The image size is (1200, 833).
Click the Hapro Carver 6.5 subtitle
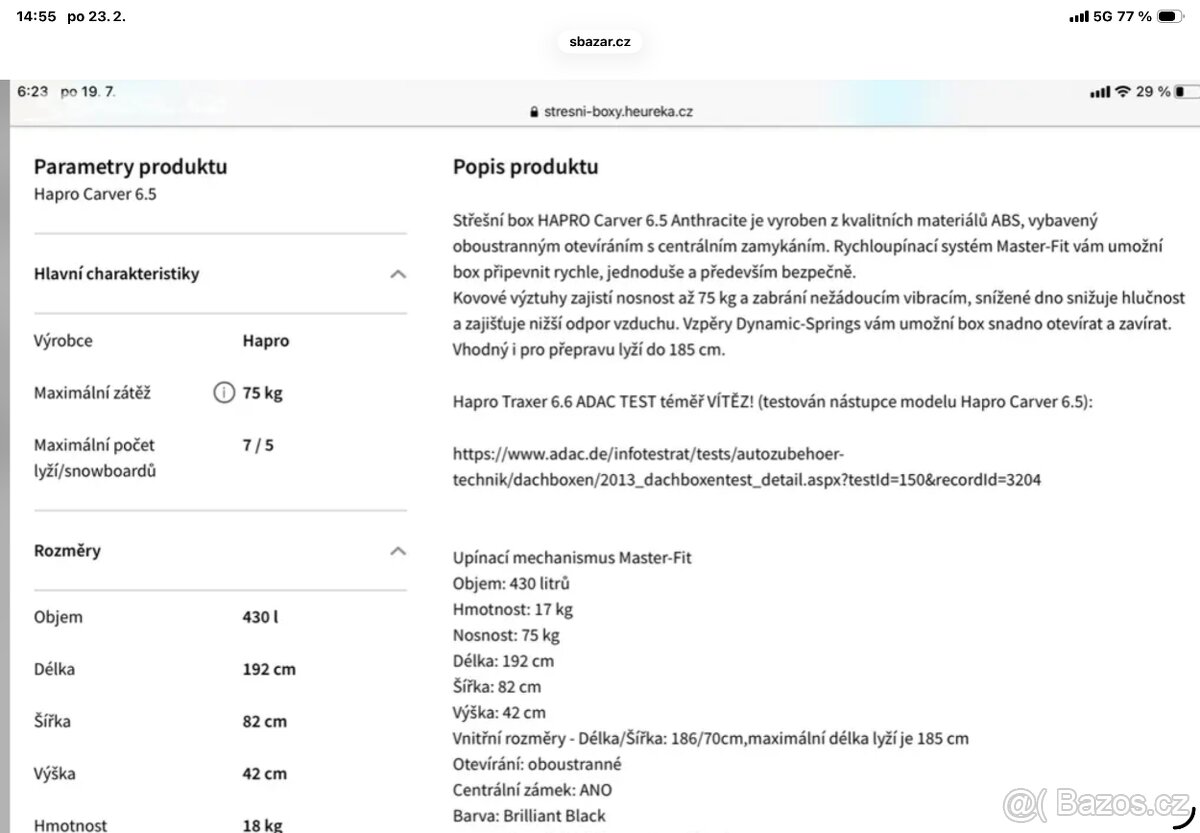(95, 194)
